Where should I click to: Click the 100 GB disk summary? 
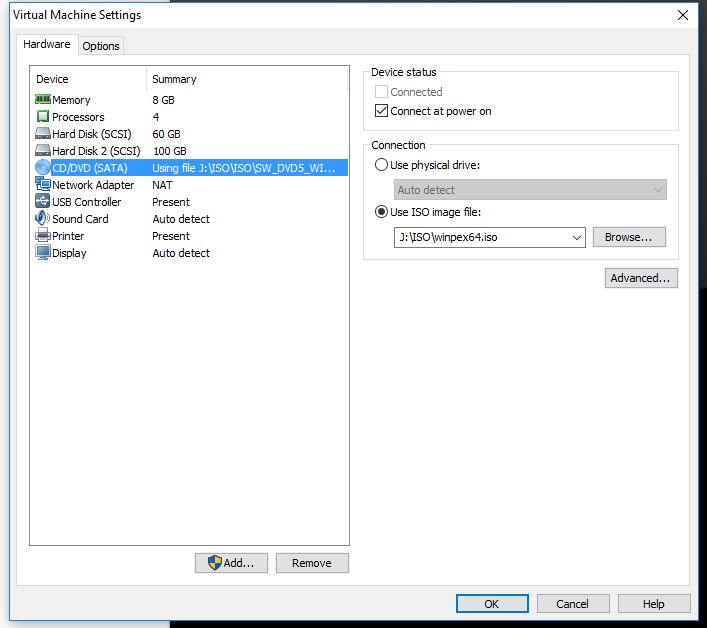(x=170, y=151)
